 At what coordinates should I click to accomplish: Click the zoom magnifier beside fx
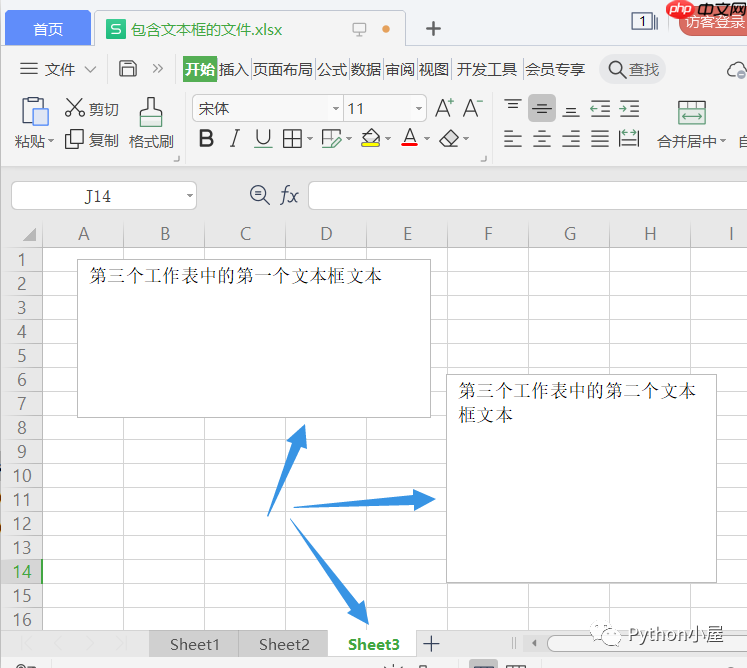tap(260, 195)
